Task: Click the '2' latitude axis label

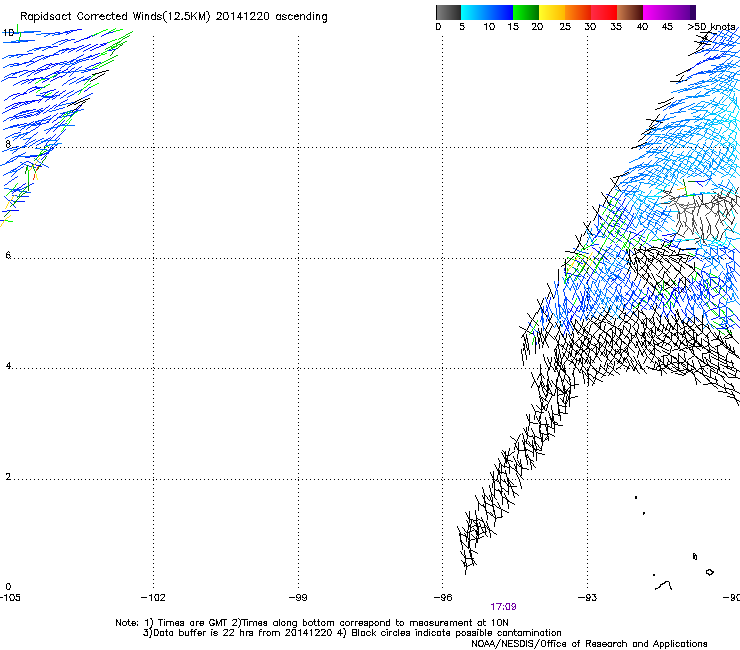Action: [8, 477]
